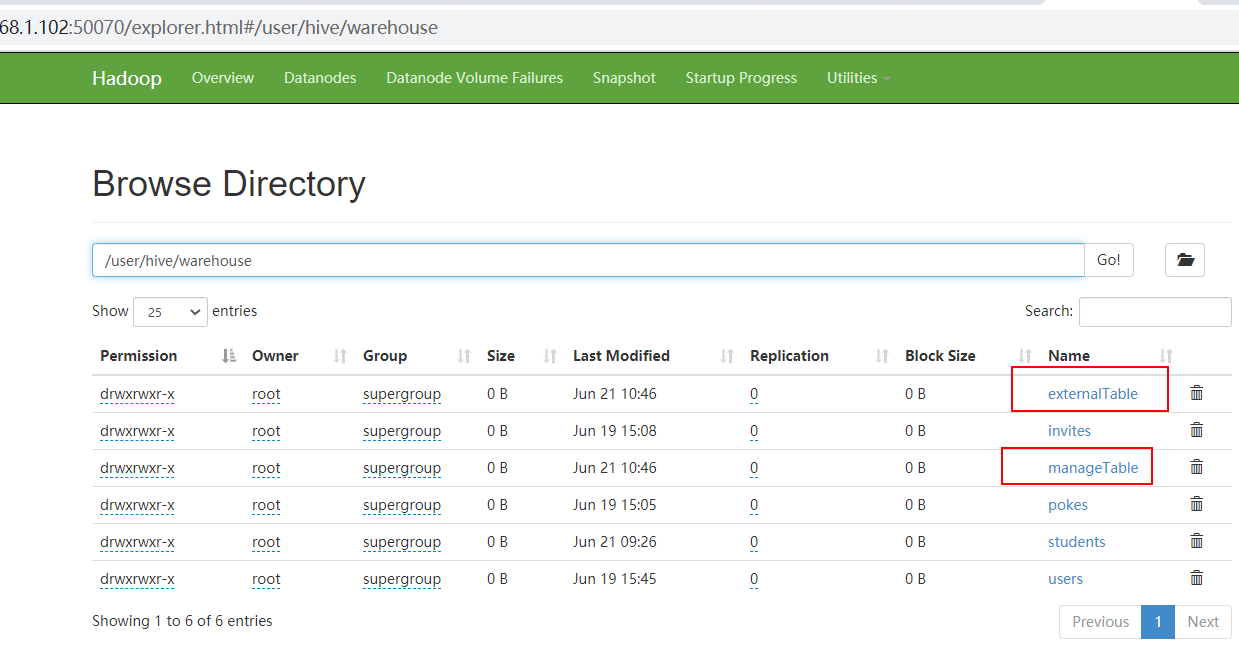Click inside the Search field

pyautogui.click(x=1155, y=311)
